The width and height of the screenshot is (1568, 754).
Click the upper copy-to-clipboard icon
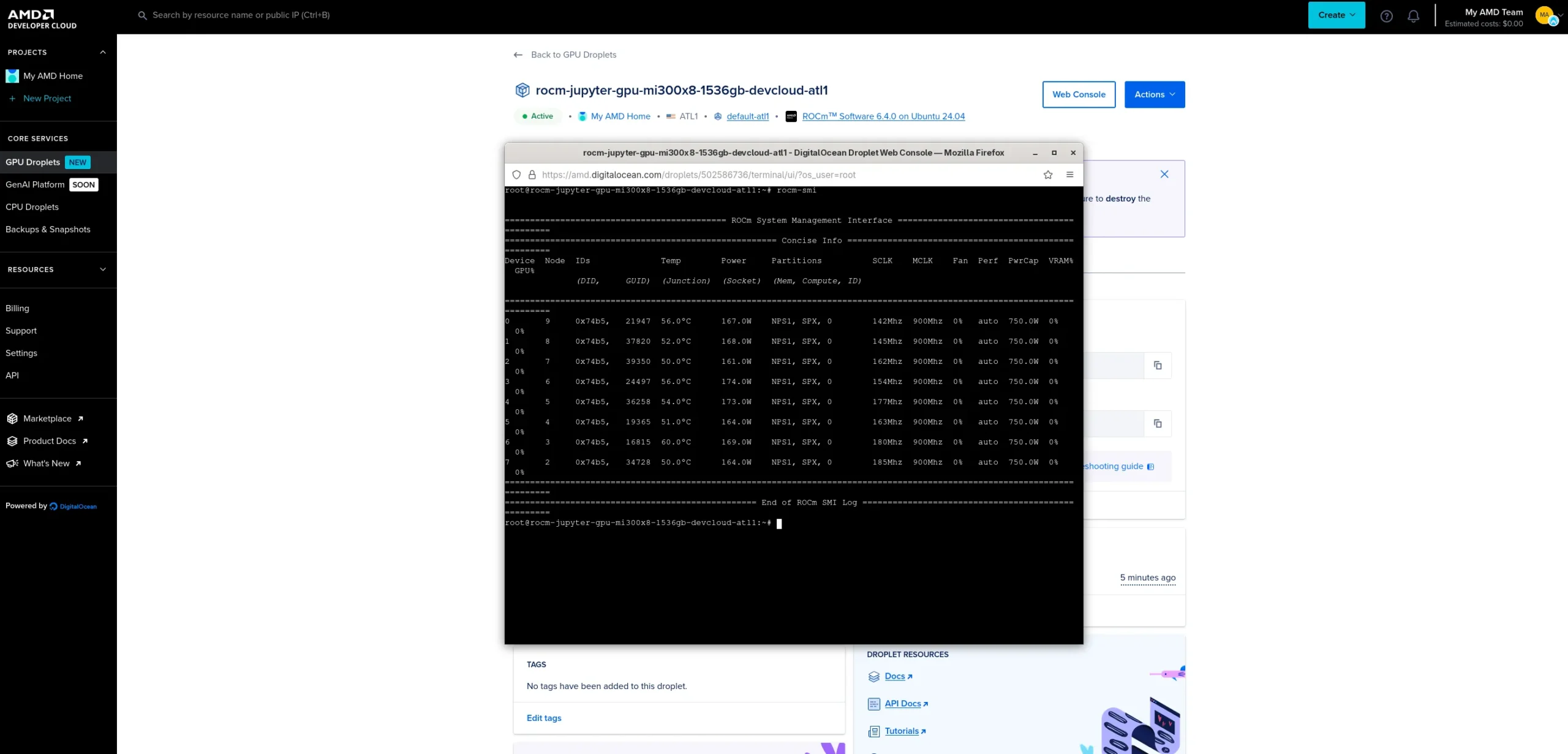pos(1158,366)
